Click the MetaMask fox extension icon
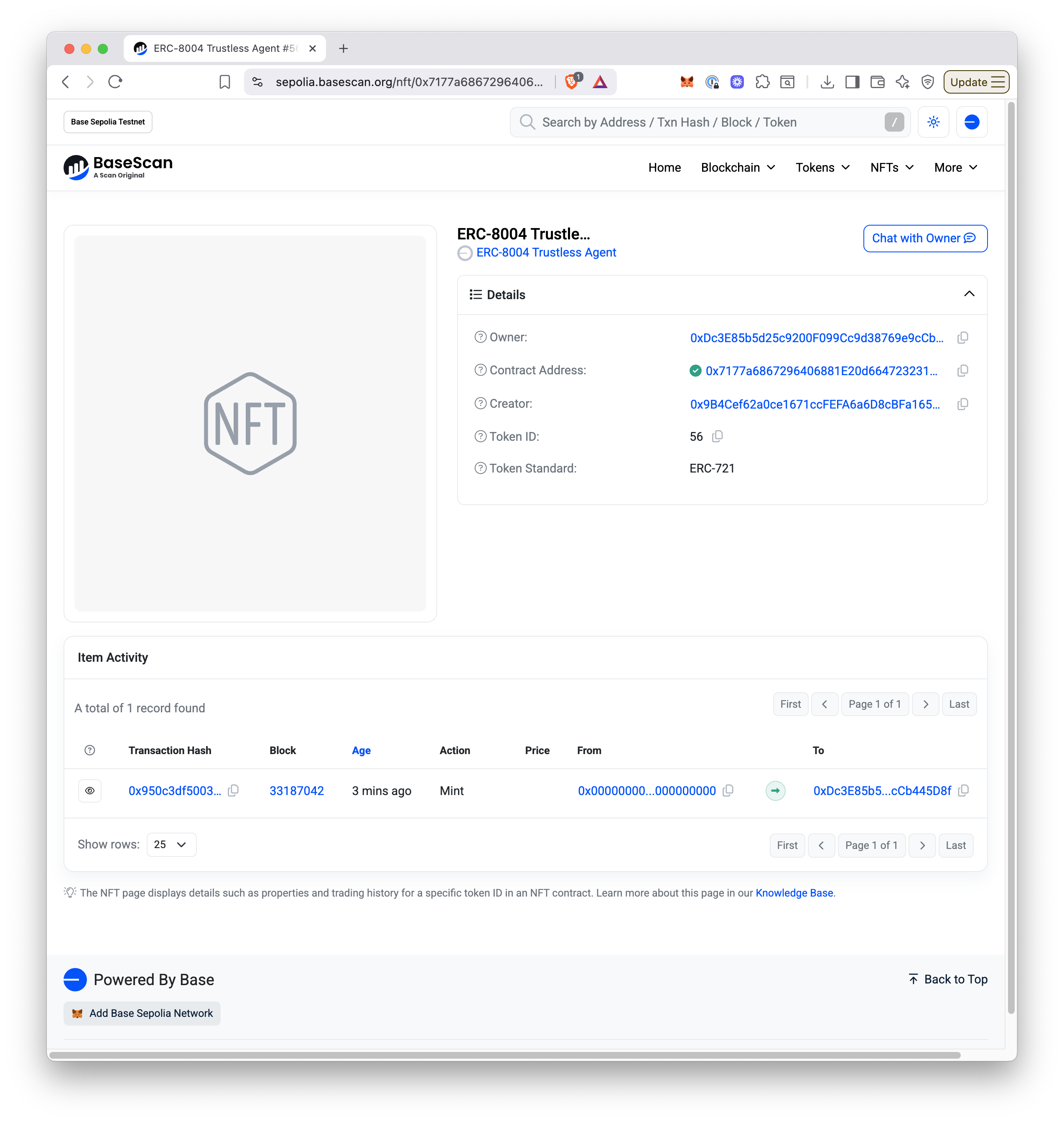 point(687,82)
